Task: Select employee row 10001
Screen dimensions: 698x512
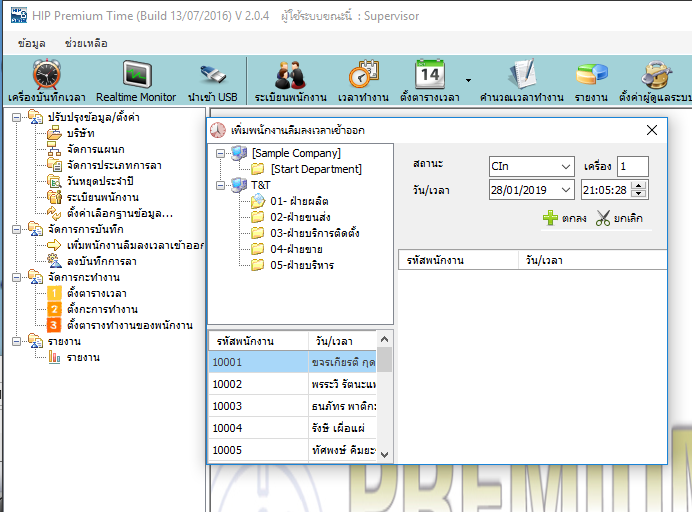Action: [x=292, y=362]
